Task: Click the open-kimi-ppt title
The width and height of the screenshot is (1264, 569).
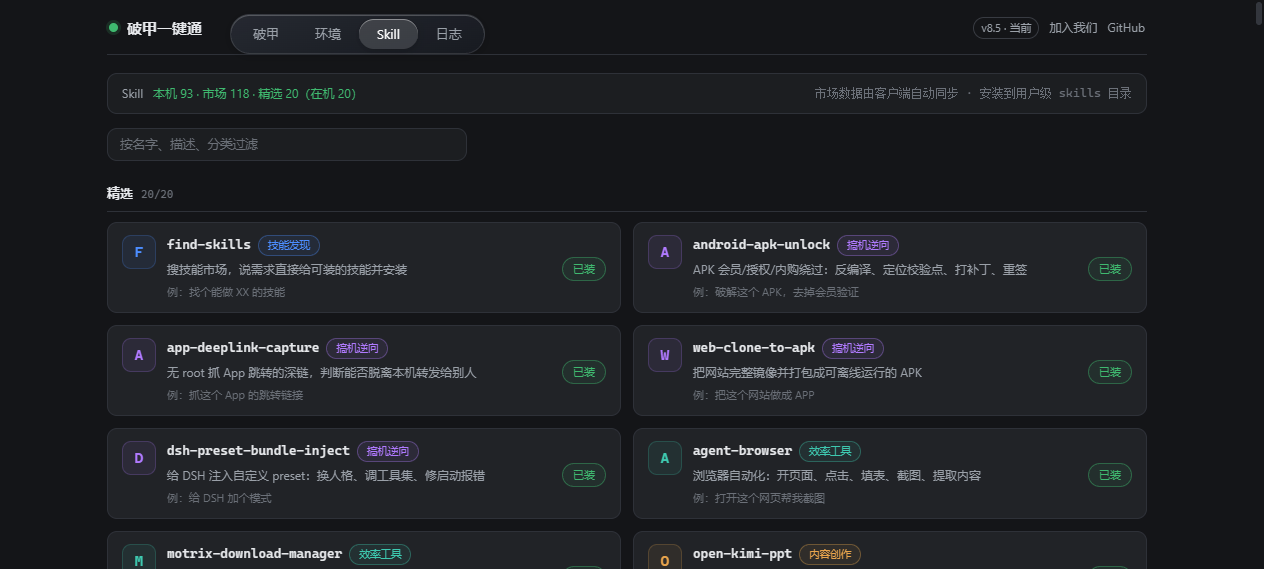Action: (x=742, y=554)
